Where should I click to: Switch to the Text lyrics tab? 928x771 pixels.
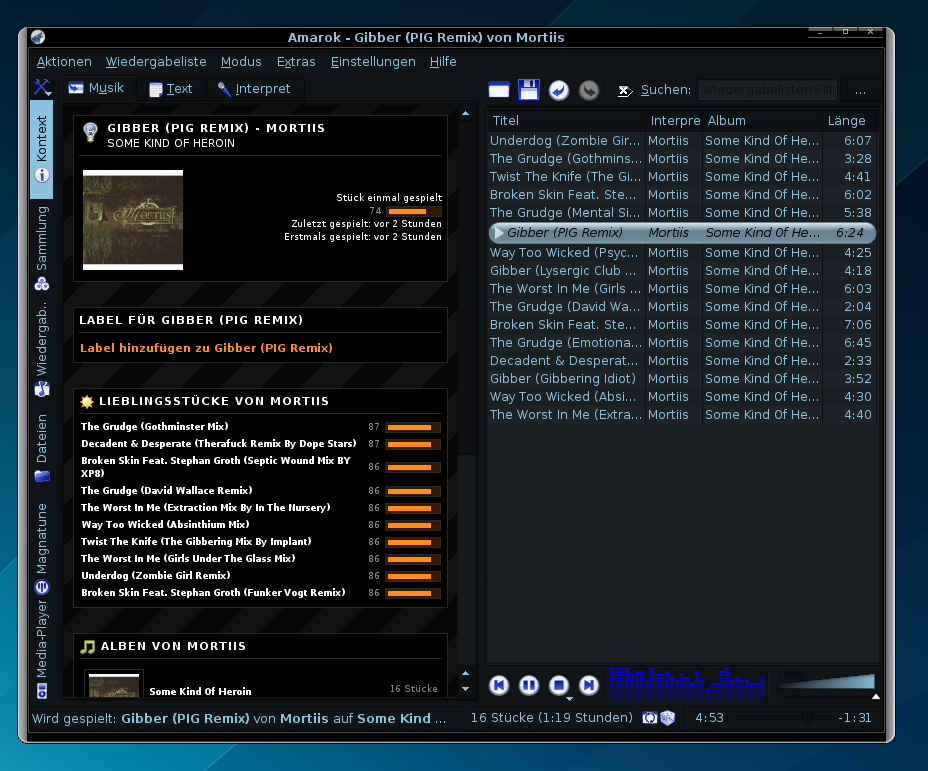[171, 89]
